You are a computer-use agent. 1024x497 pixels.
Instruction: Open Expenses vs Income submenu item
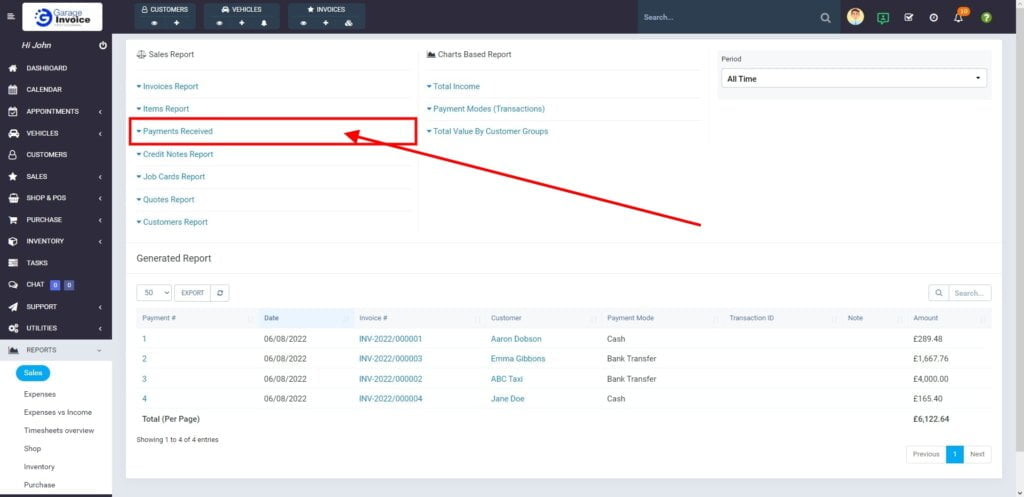coord(57,413)
